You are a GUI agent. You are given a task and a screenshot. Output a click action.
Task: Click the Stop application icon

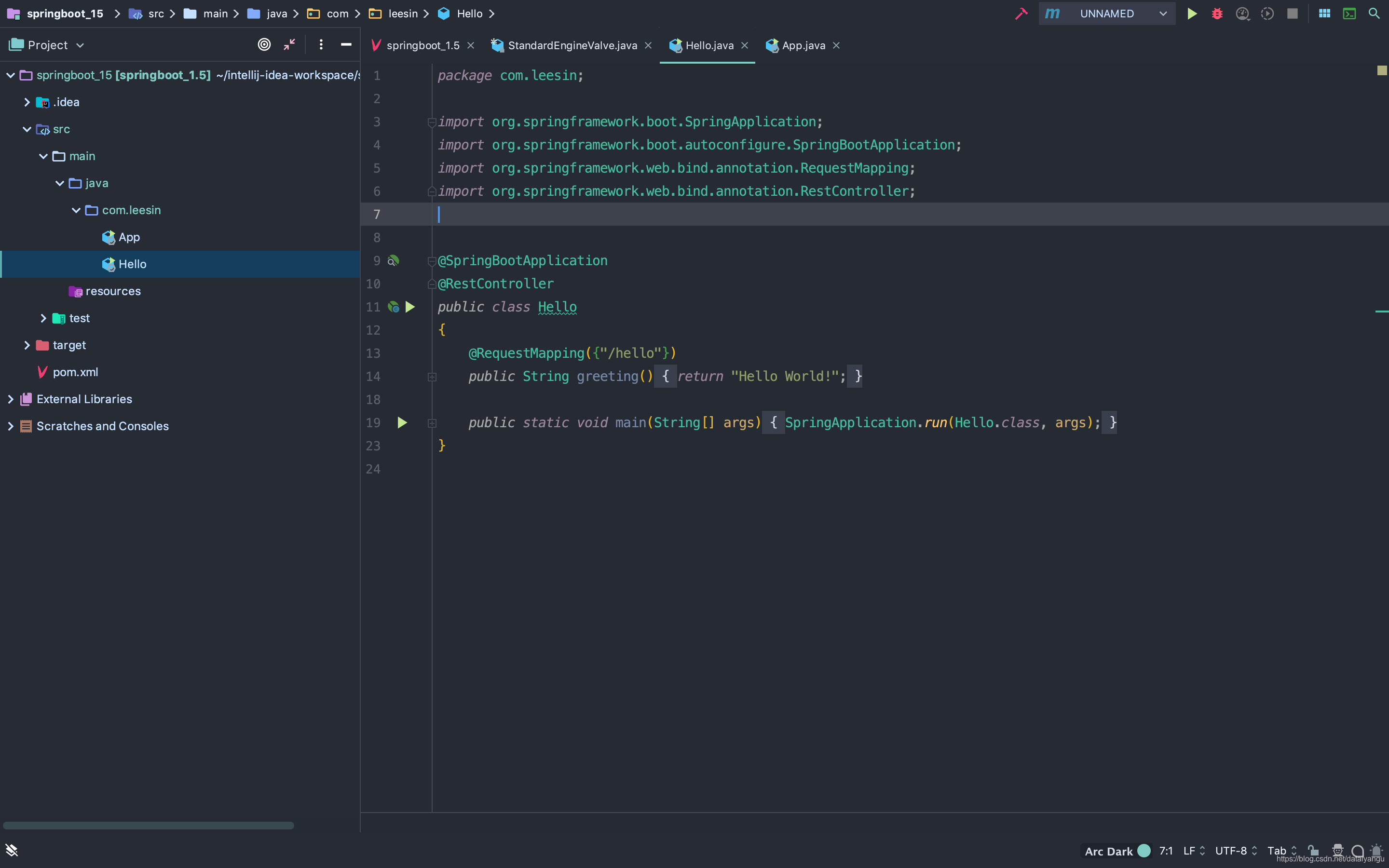tap(1292, 13)
